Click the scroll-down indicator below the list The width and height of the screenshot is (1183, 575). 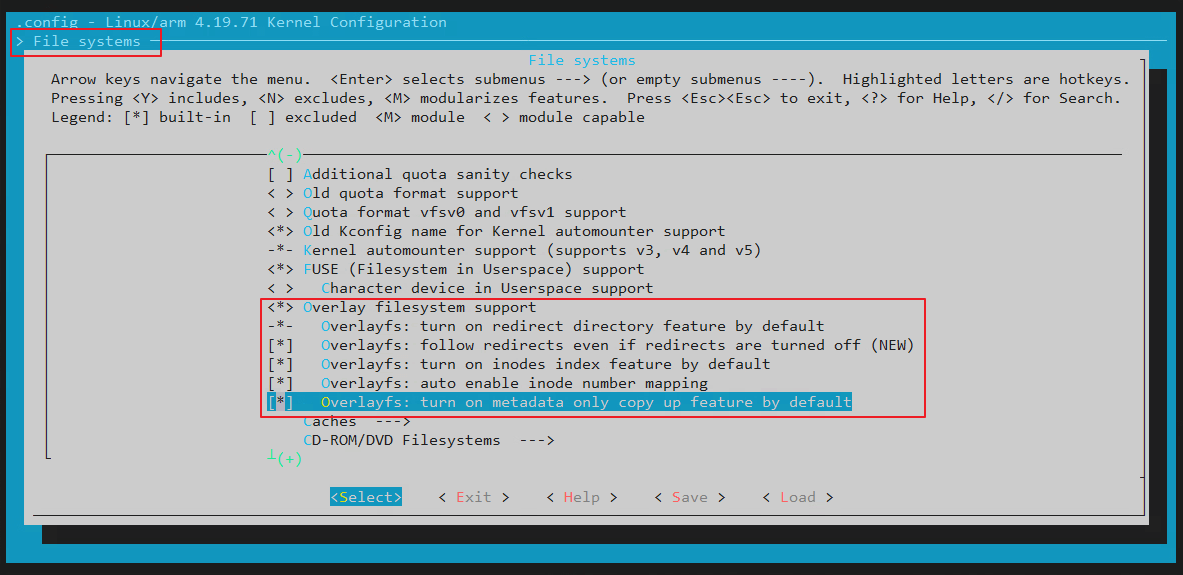pos(284,459)
